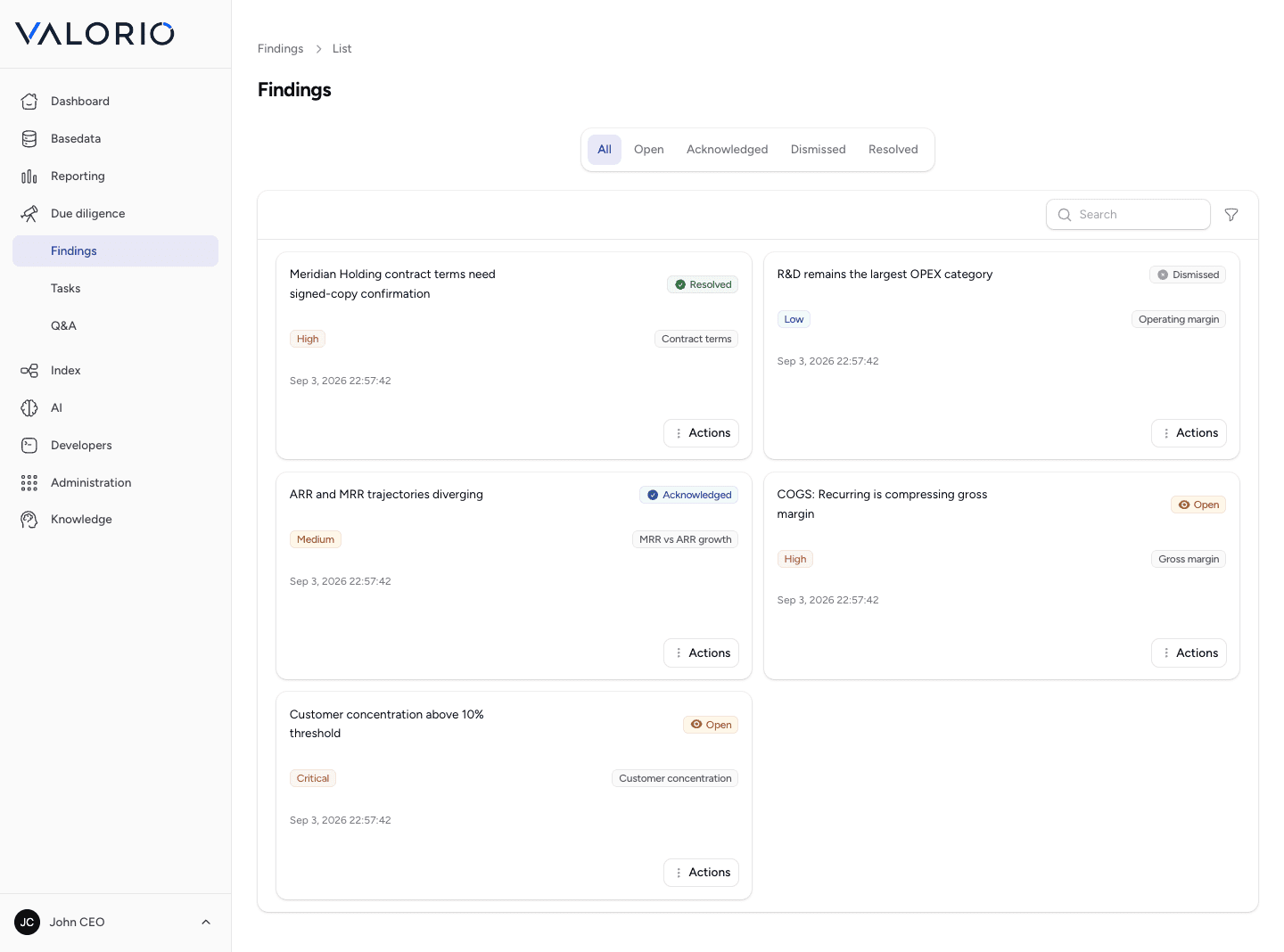Click the Resolved status badge on Meridian finding
This screenshot has width=1284, height=952.
point(703,284)
